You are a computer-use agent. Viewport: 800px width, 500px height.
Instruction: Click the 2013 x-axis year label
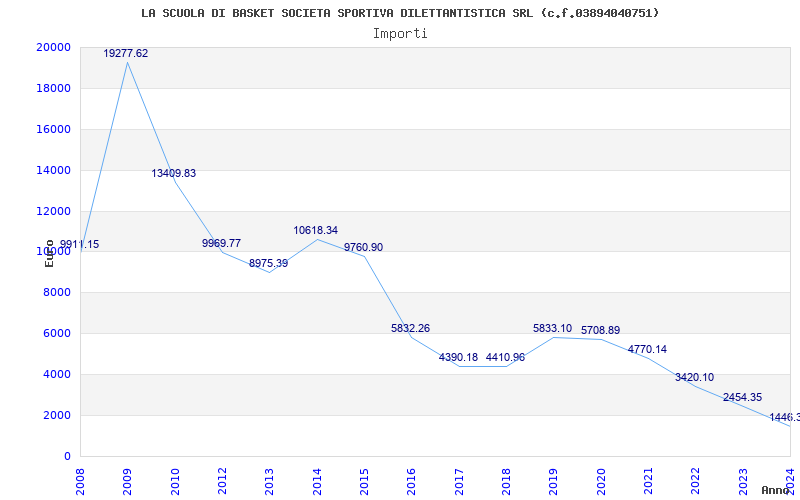[x=269, y=482]
